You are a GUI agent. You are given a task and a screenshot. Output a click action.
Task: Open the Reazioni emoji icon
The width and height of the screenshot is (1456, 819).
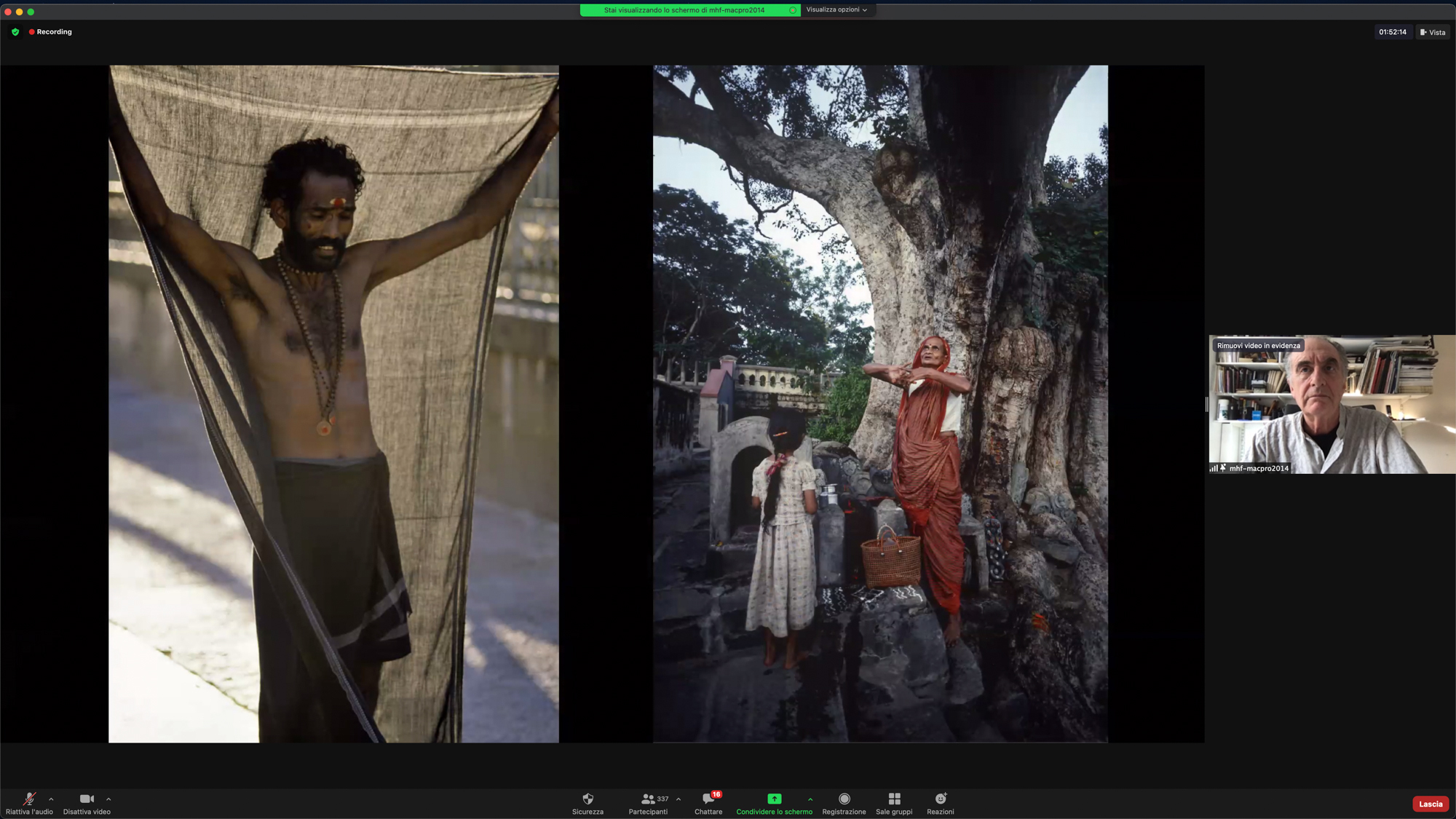coord(940,799)
